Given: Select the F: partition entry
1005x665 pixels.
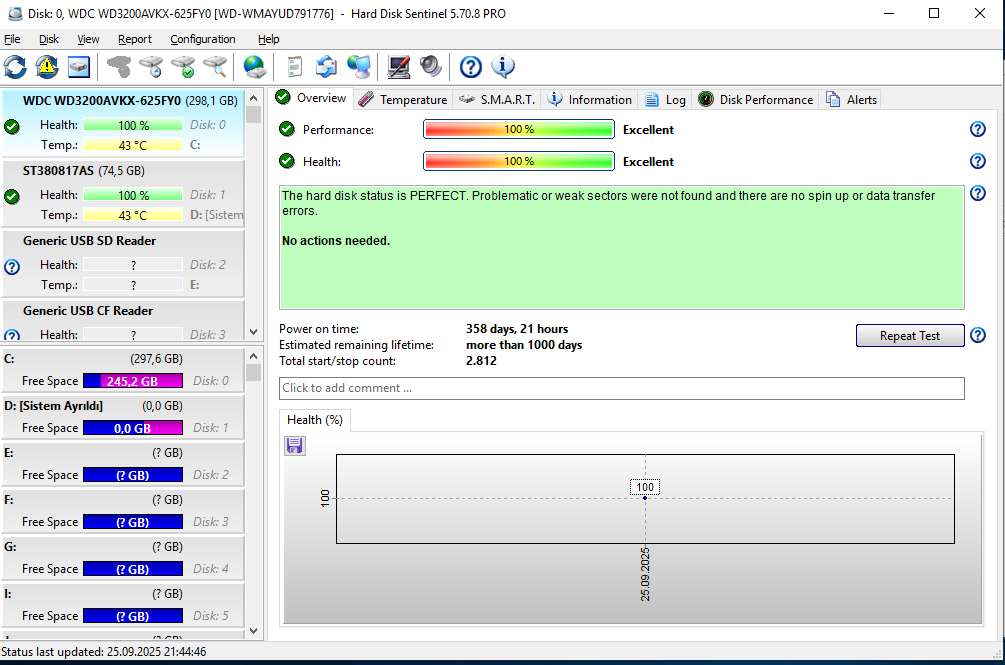Looking at the screenshot, I should [122, 511].
